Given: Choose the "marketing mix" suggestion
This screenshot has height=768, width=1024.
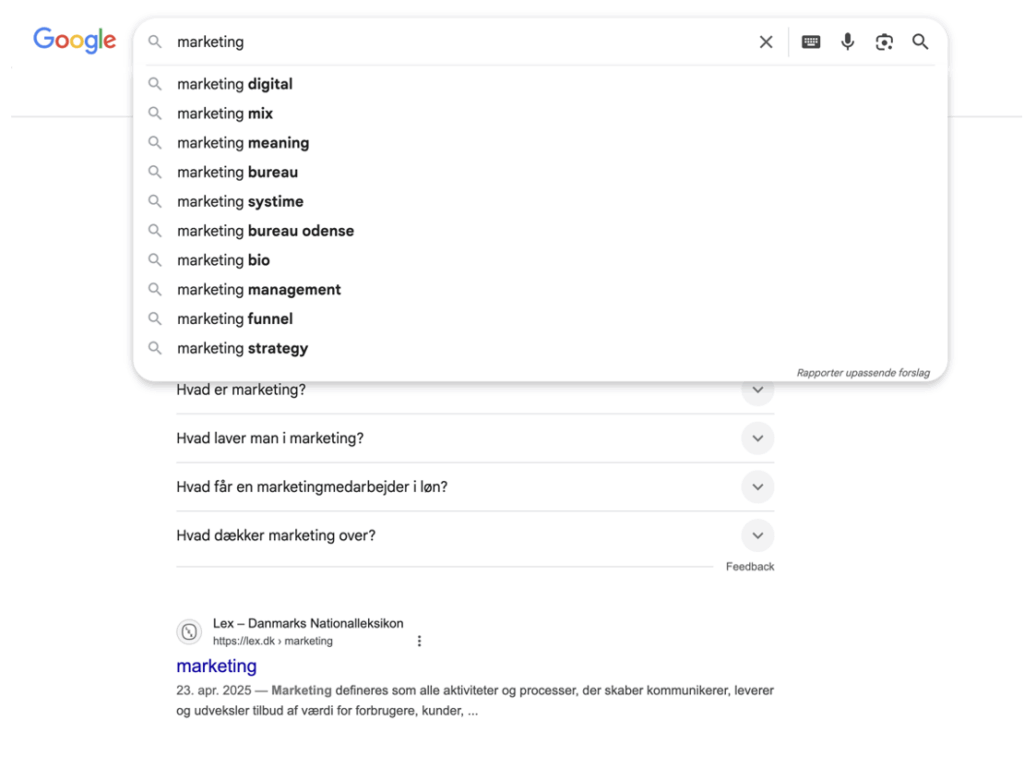Looking at the screenshot, I should tap(225, 114).
